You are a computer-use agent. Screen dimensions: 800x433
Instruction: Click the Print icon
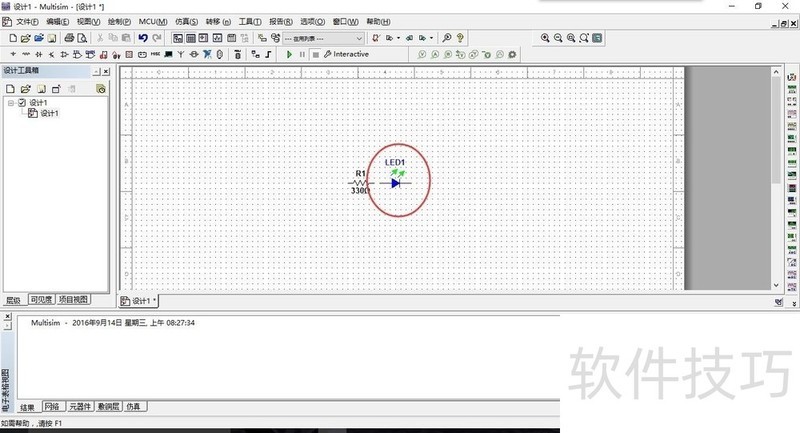[x=69, y=38]
